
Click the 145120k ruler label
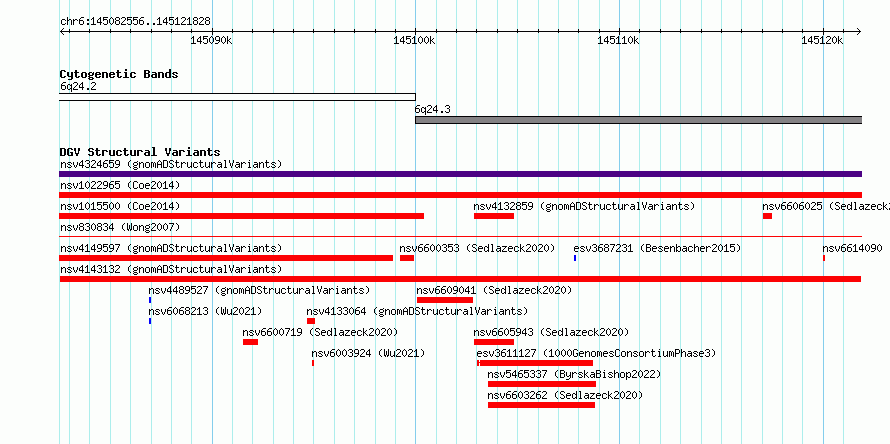click(x=822, y=41)
